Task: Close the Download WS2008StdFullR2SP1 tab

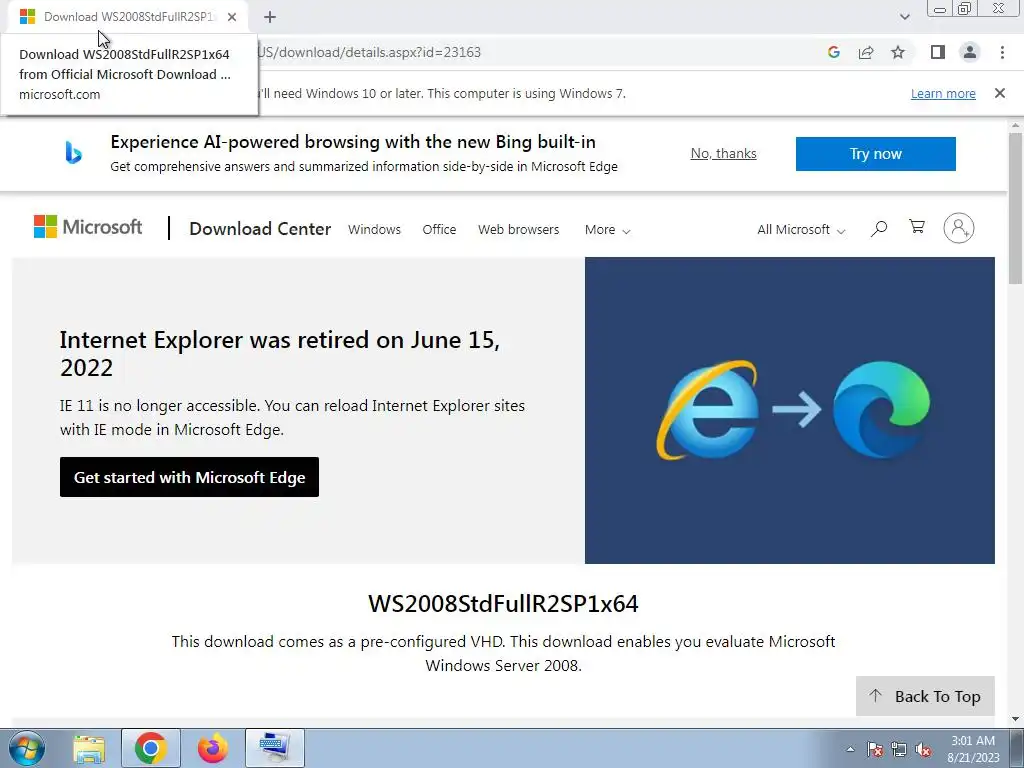Action: (x=232, y=17)
